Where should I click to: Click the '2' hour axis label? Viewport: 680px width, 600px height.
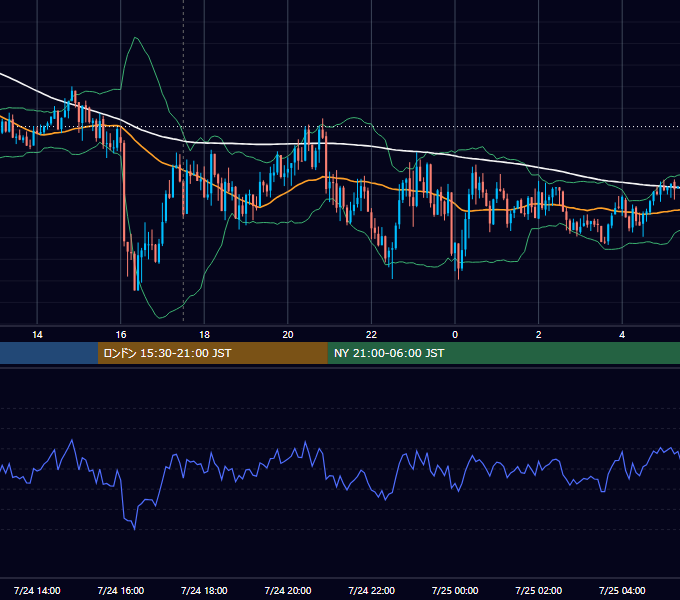tap(539, 335)
